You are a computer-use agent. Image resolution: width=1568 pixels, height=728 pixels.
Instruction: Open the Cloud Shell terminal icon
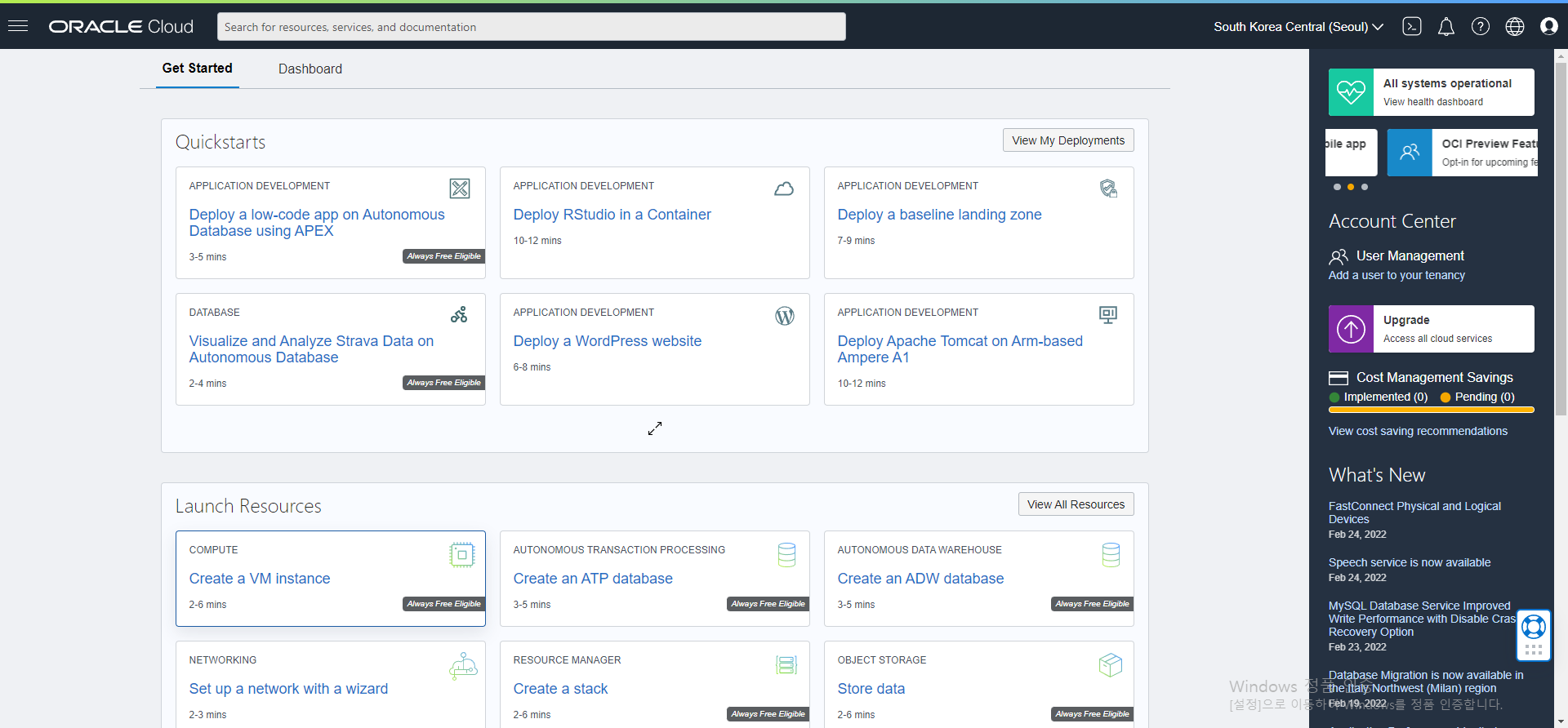click(x=1412, y=26)
